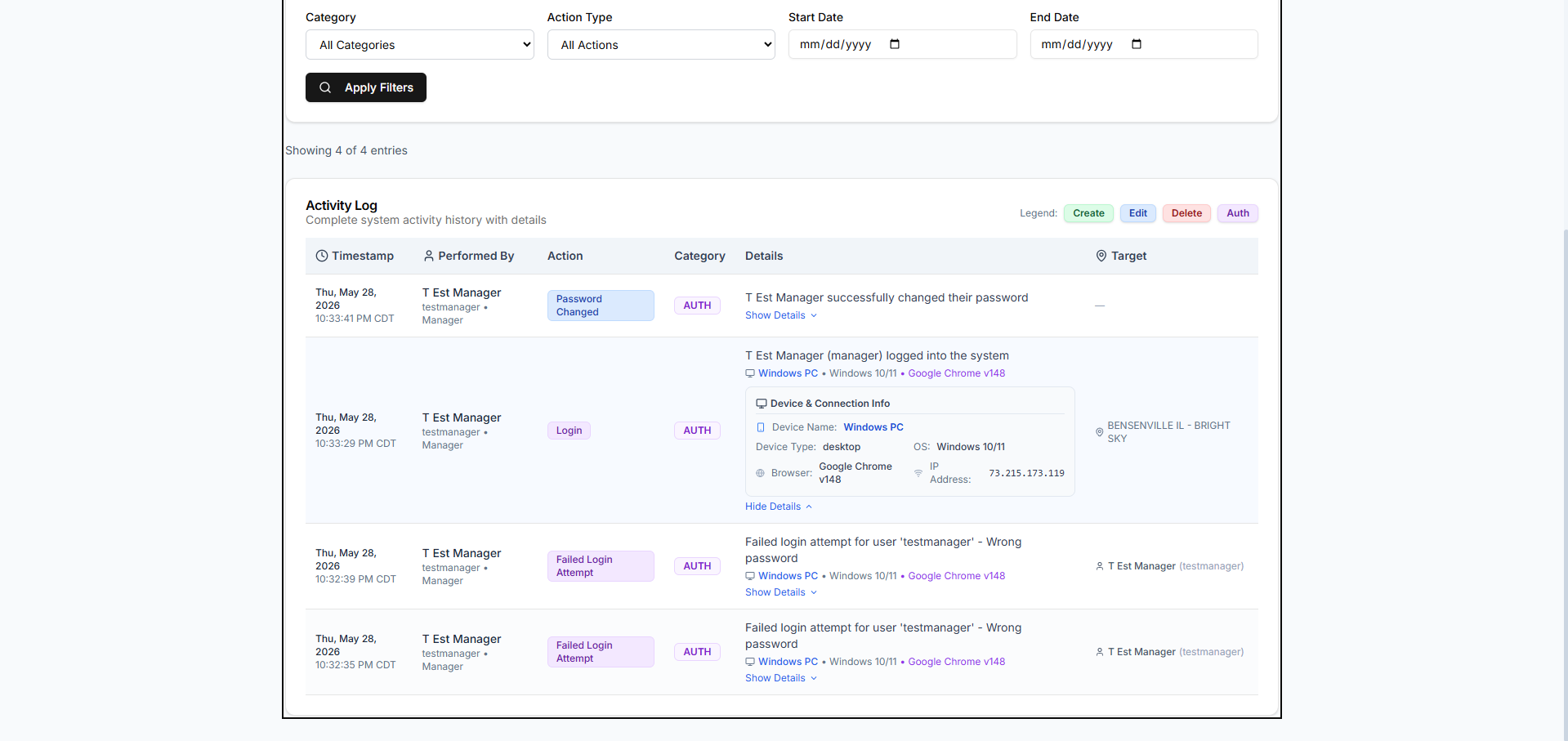Screen dimensions: 1568x741
Task: Click the Activity Log heading
Action: 342,205
